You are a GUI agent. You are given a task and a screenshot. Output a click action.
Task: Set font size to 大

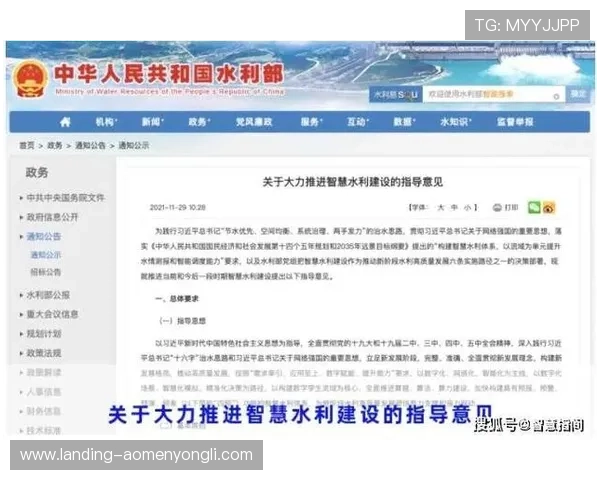point(441,207)
